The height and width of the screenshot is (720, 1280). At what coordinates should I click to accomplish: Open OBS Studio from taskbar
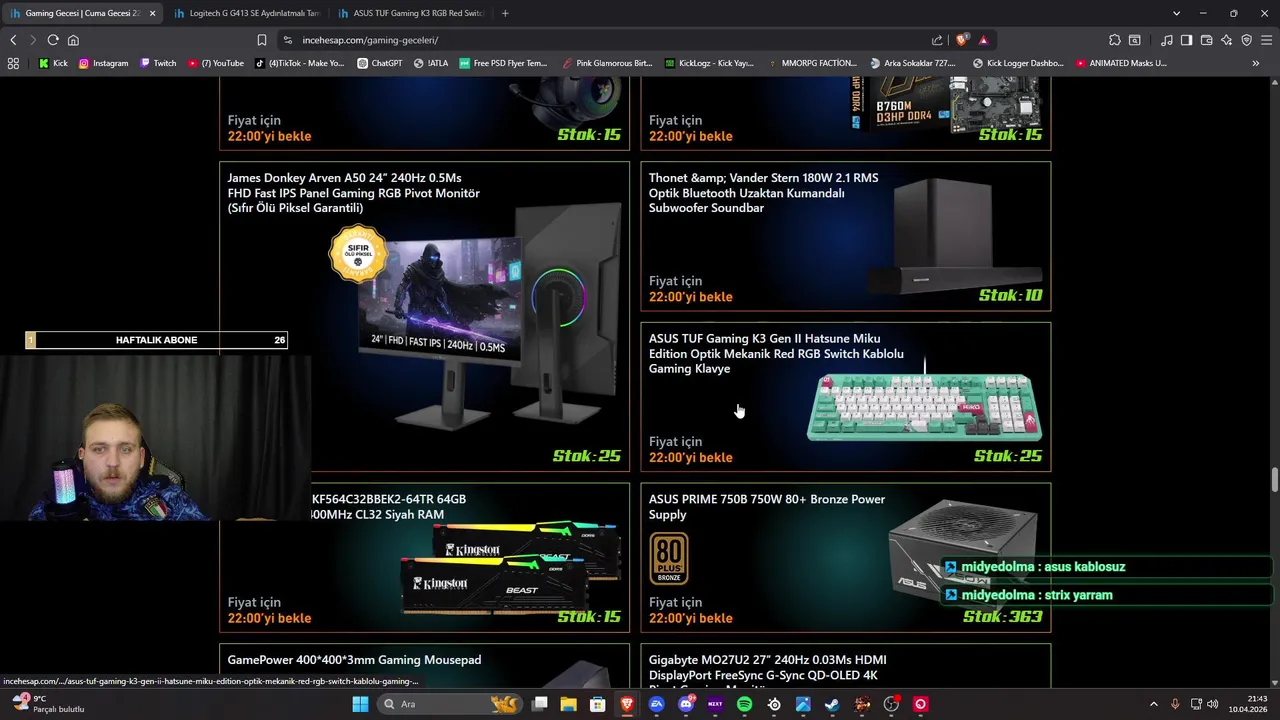click(891, 704)
